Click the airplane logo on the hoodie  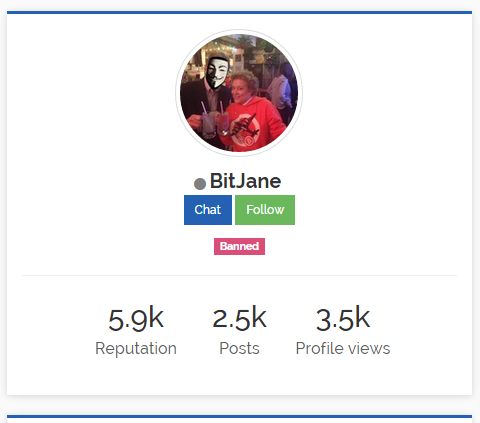(x=246, y=127)
